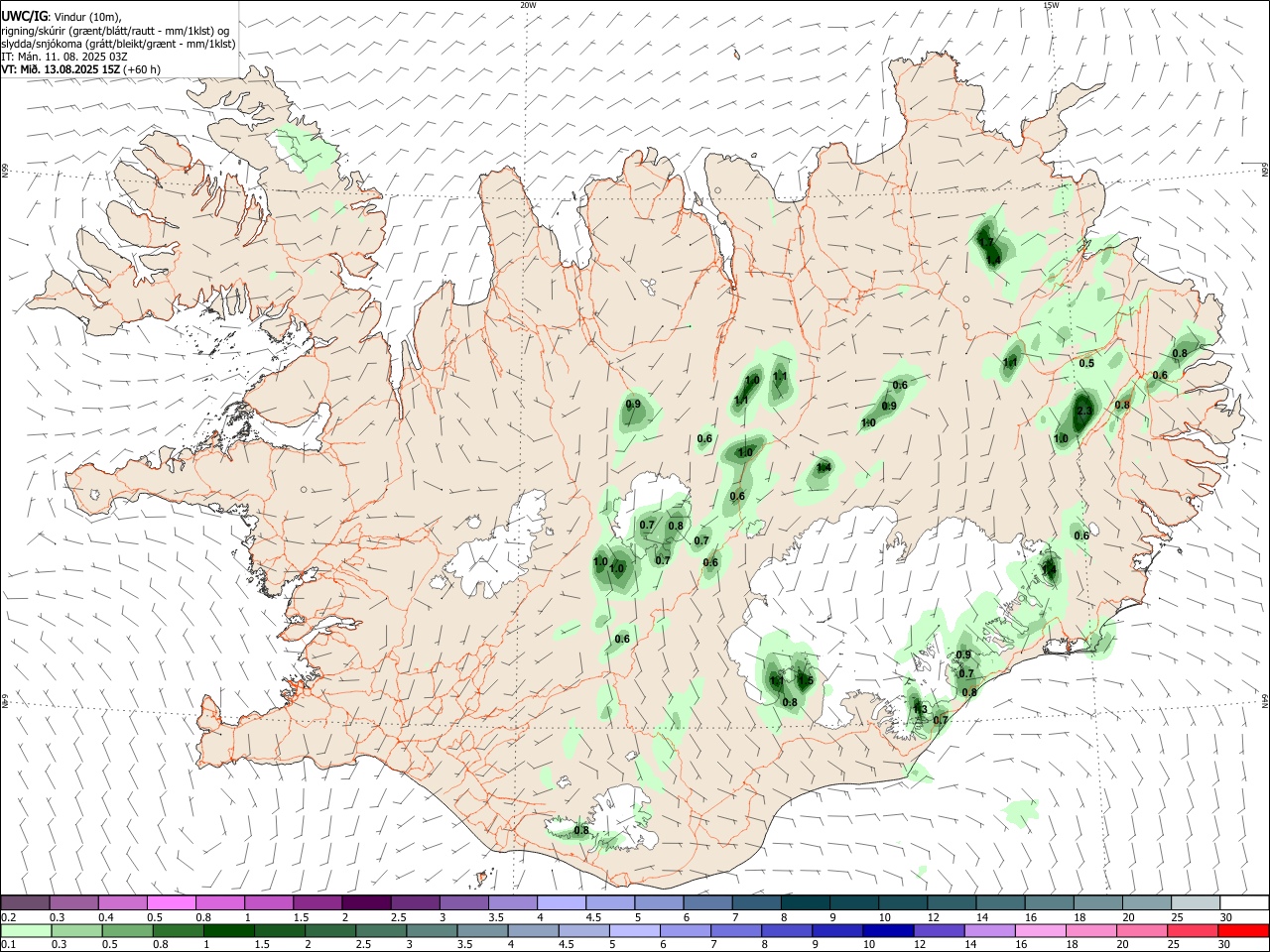Click the 1.3 precipitation value near the south coast
This screenshot has height=952, width=1270.
click(x=920, y=709)
